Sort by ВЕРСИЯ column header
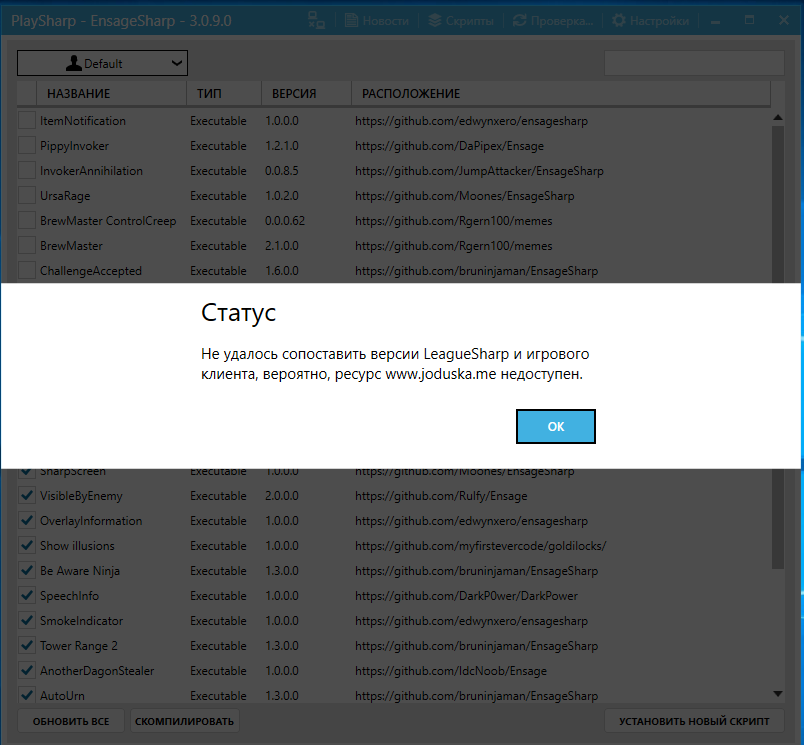 (307, 93)
